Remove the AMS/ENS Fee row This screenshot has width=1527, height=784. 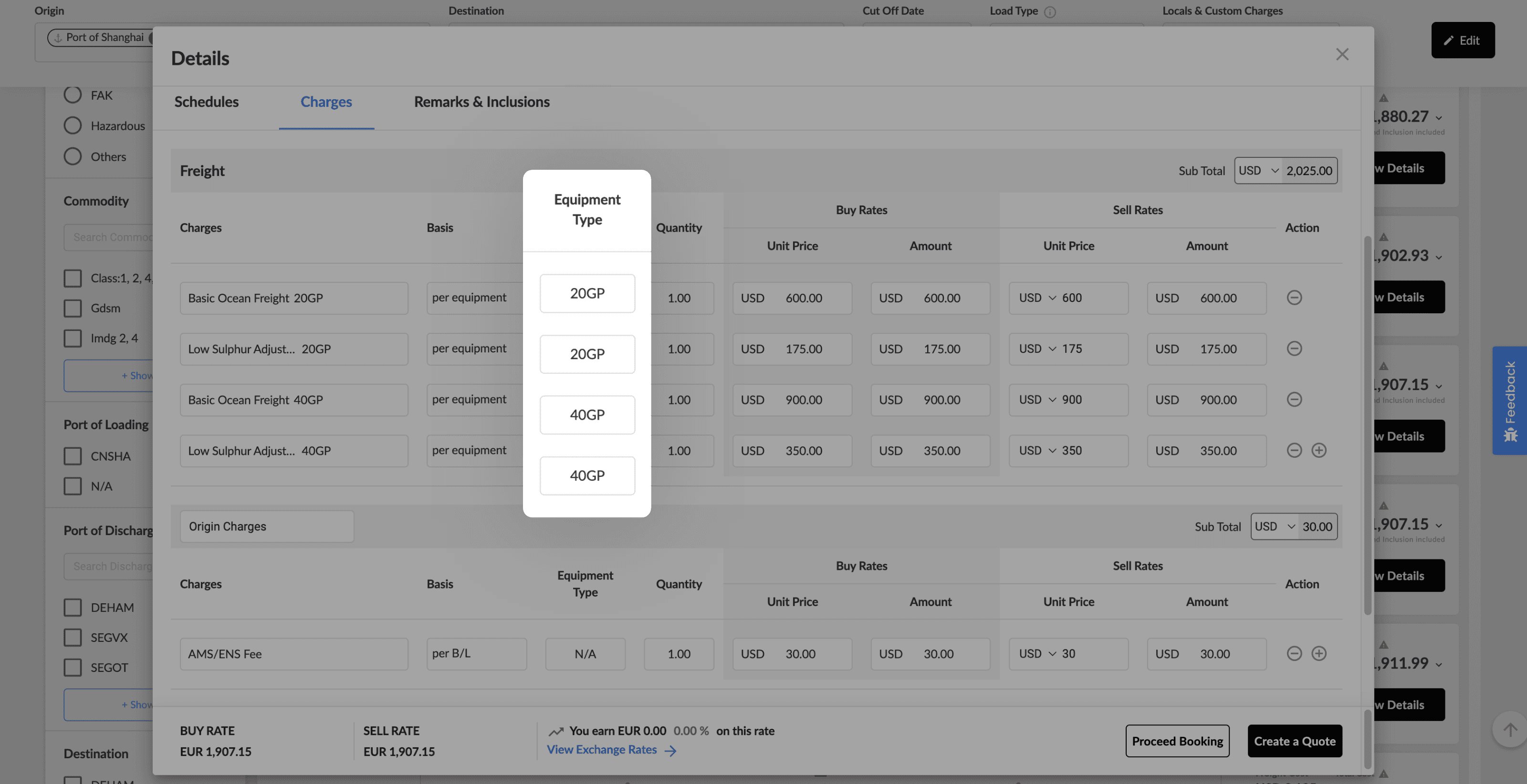(1294, 654)
